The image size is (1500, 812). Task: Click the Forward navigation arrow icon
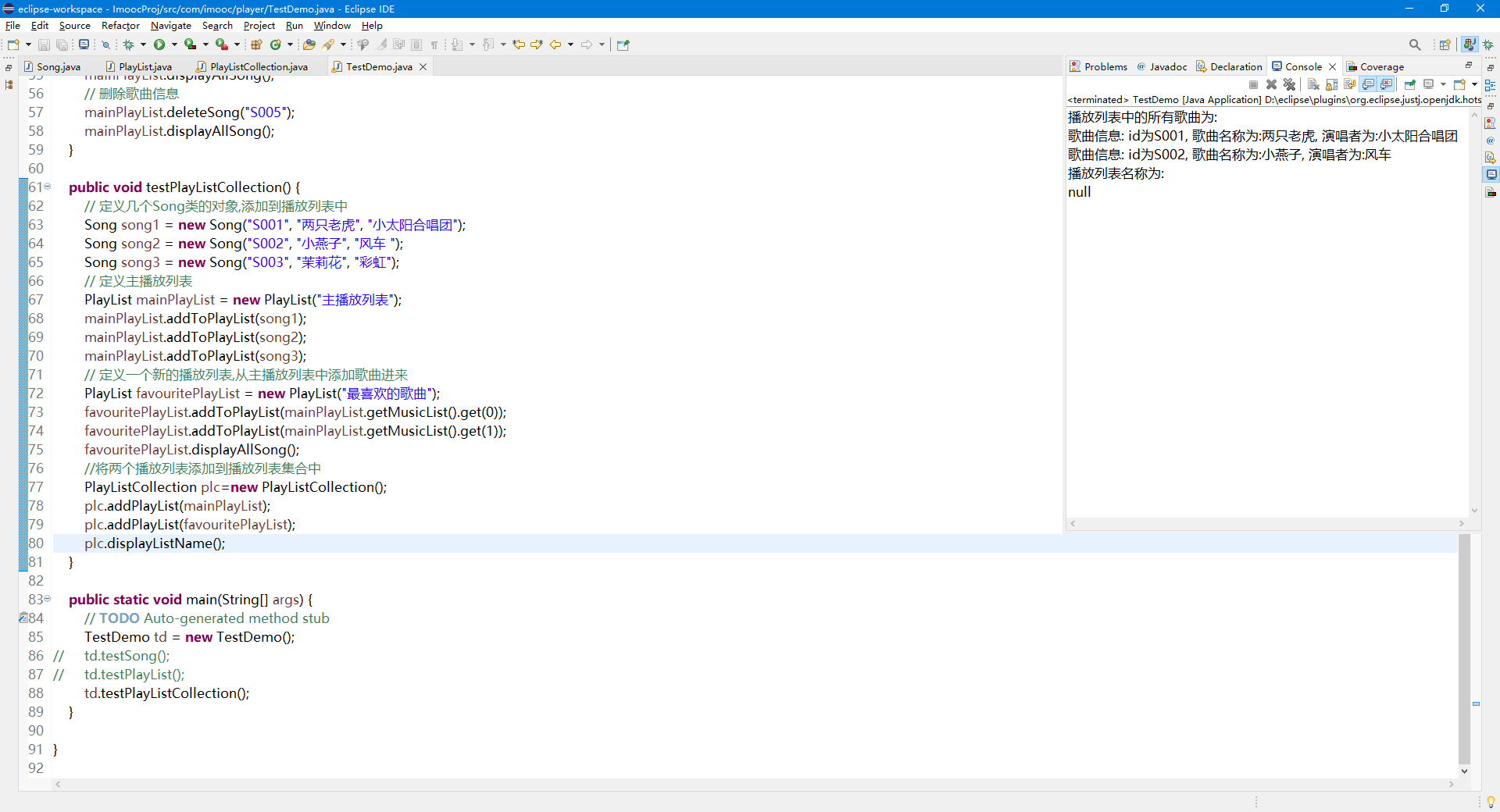[x=586, y=45]
